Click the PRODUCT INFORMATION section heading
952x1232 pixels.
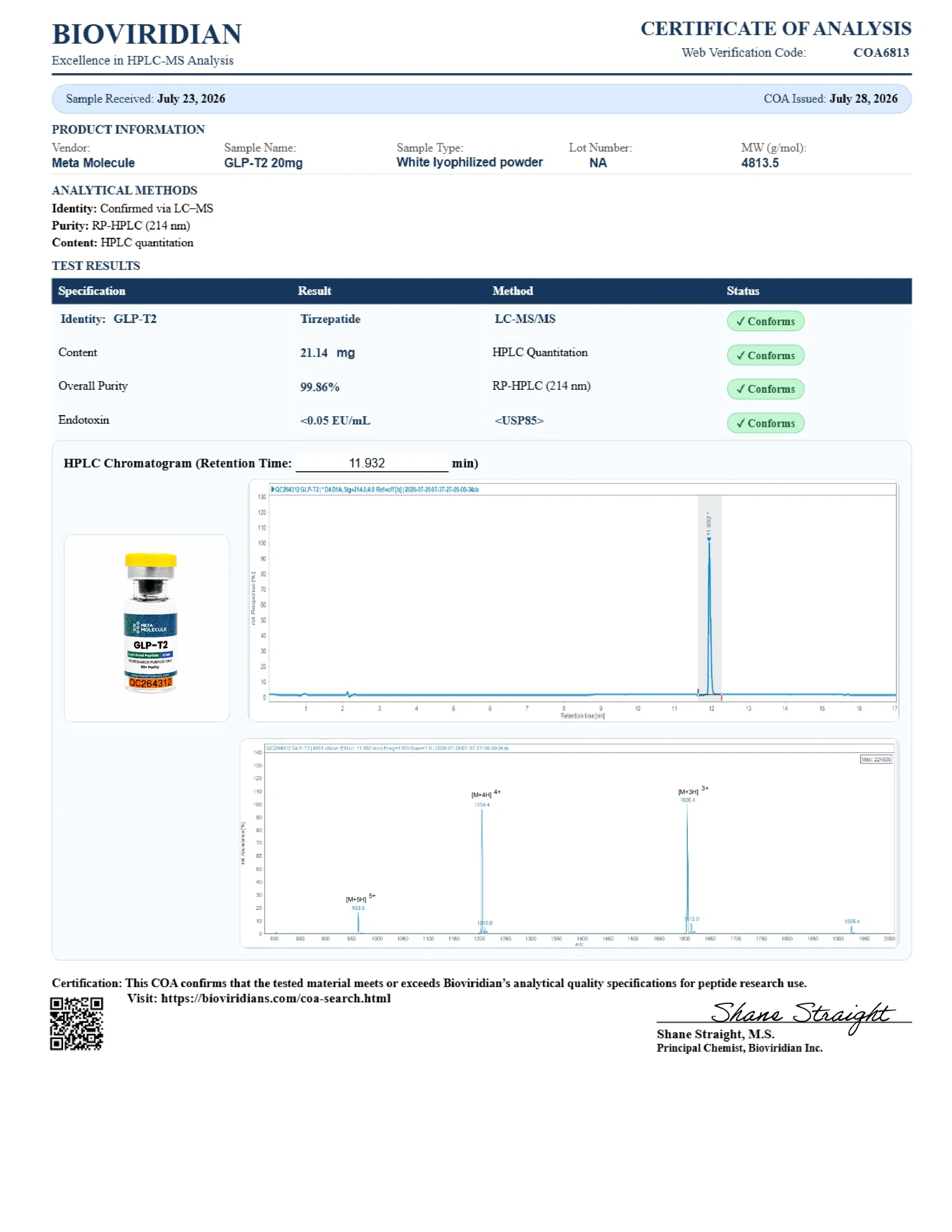click(x=128, y=130)
